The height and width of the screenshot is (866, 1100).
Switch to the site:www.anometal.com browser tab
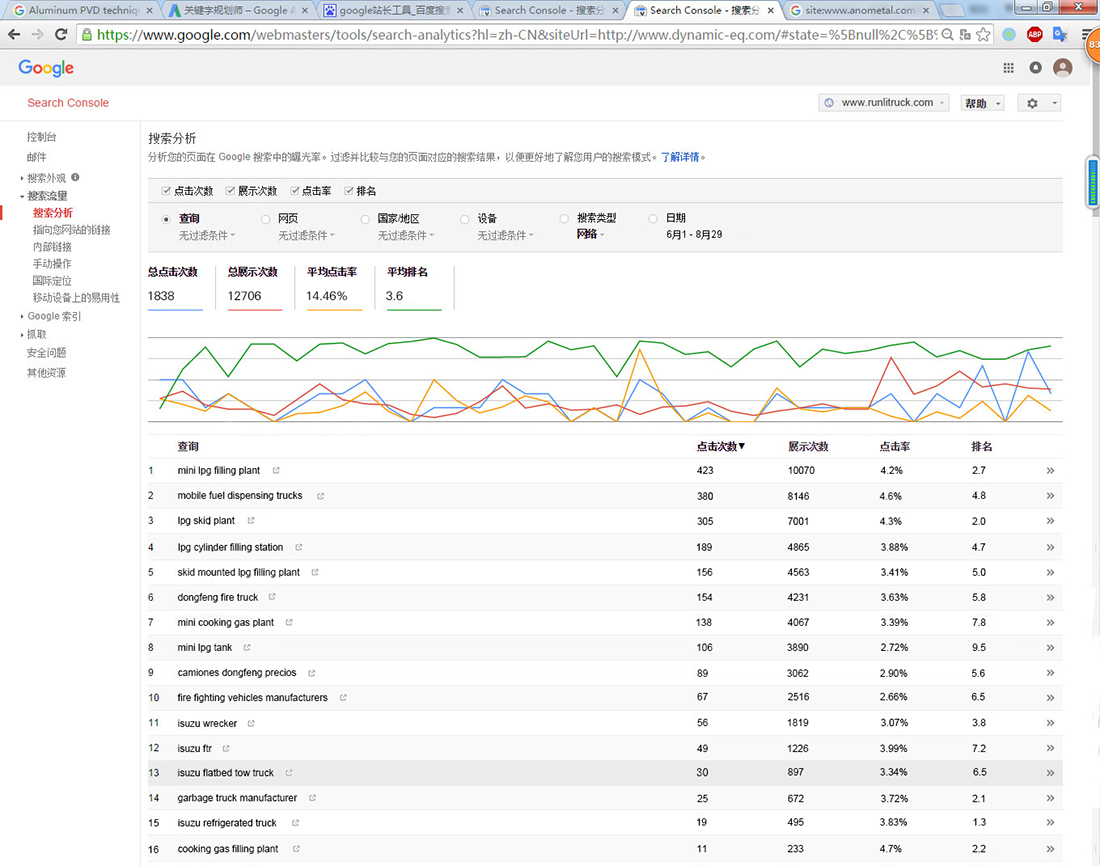860,11
